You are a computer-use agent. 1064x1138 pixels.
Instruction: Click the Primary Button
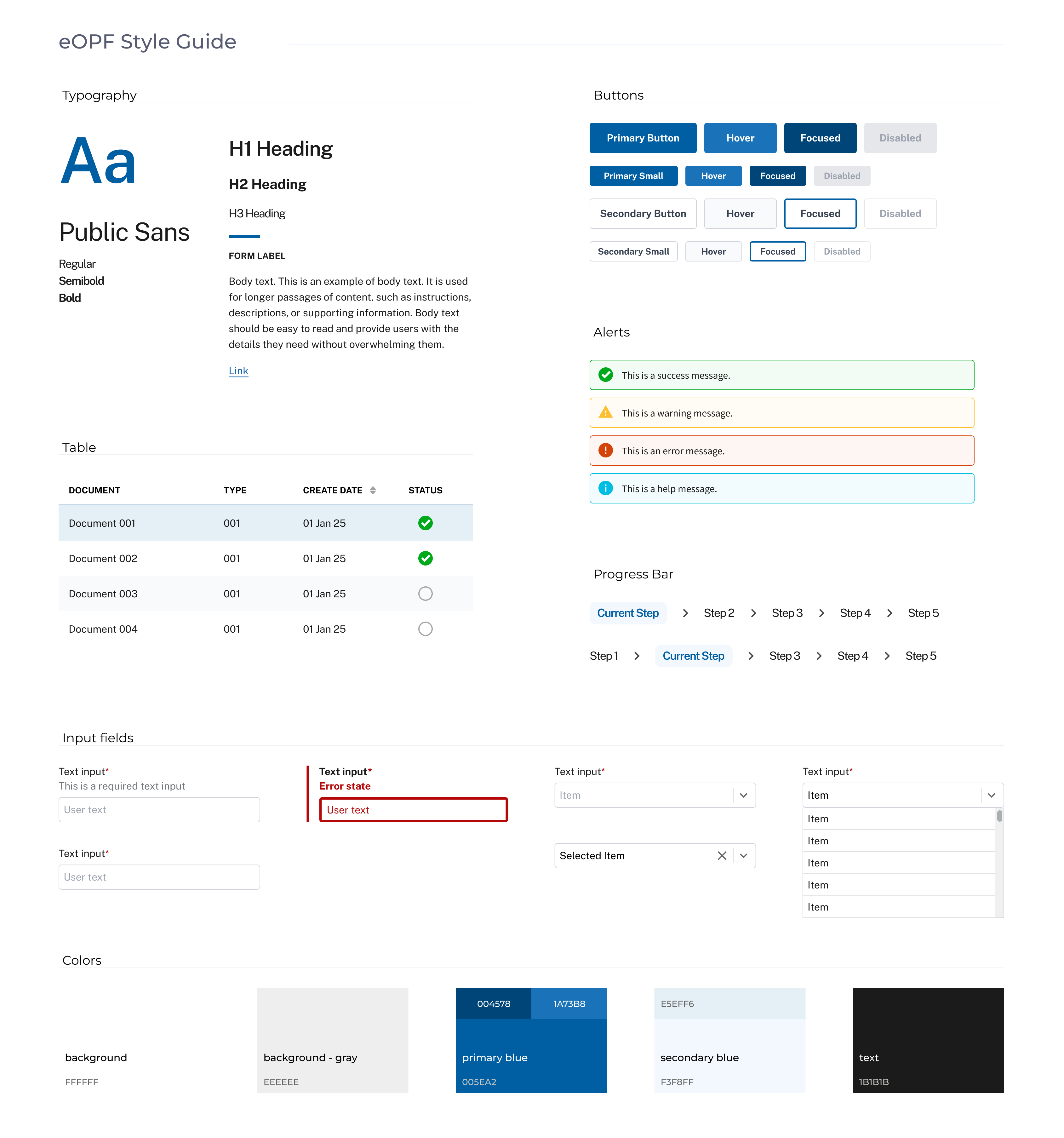(x=643, y=137)
